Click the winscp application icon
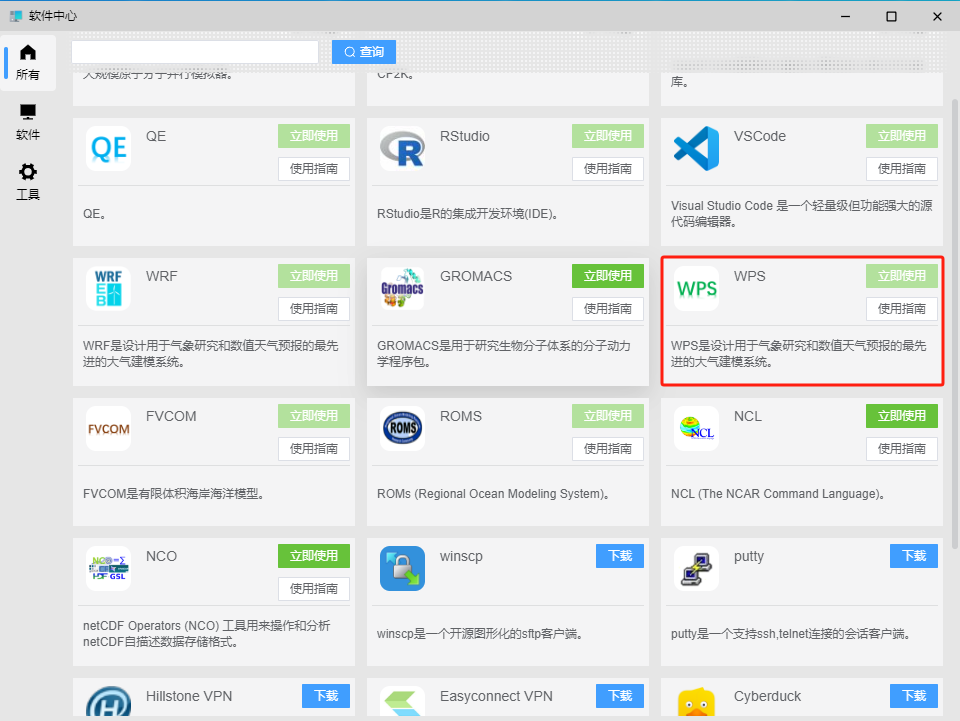Screen dimensions: 960x721 402,569
